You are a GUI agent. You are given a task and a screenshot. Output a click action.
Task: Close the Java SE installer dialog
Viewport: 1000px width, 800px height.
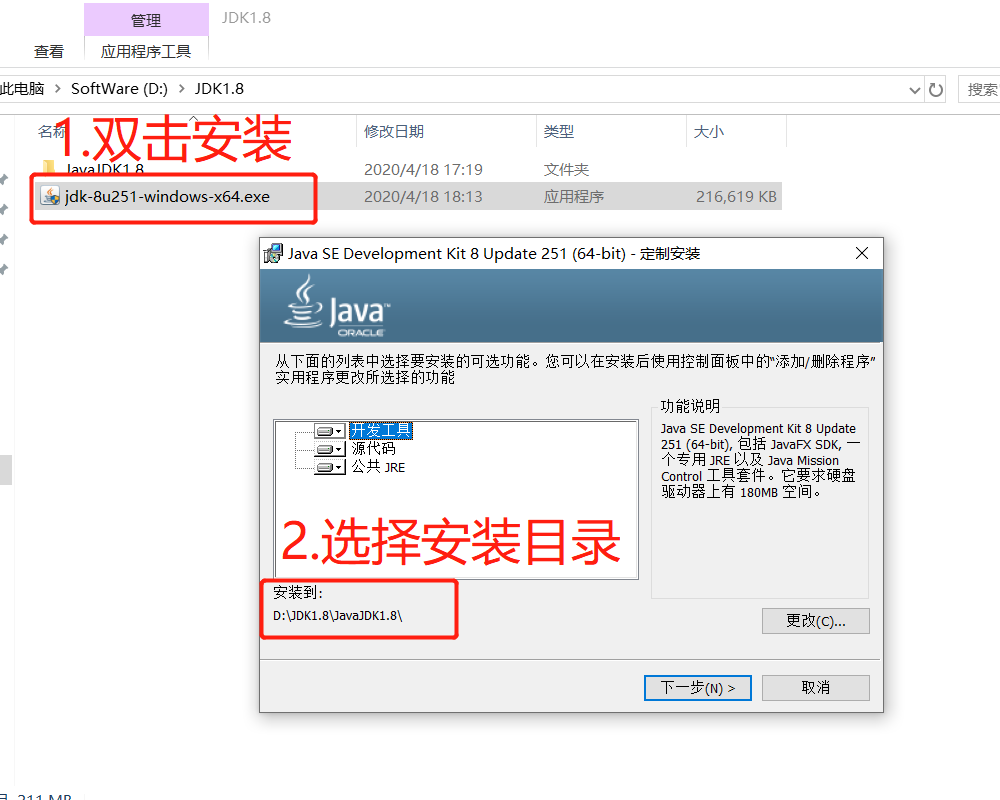click(x=862, y=253)
